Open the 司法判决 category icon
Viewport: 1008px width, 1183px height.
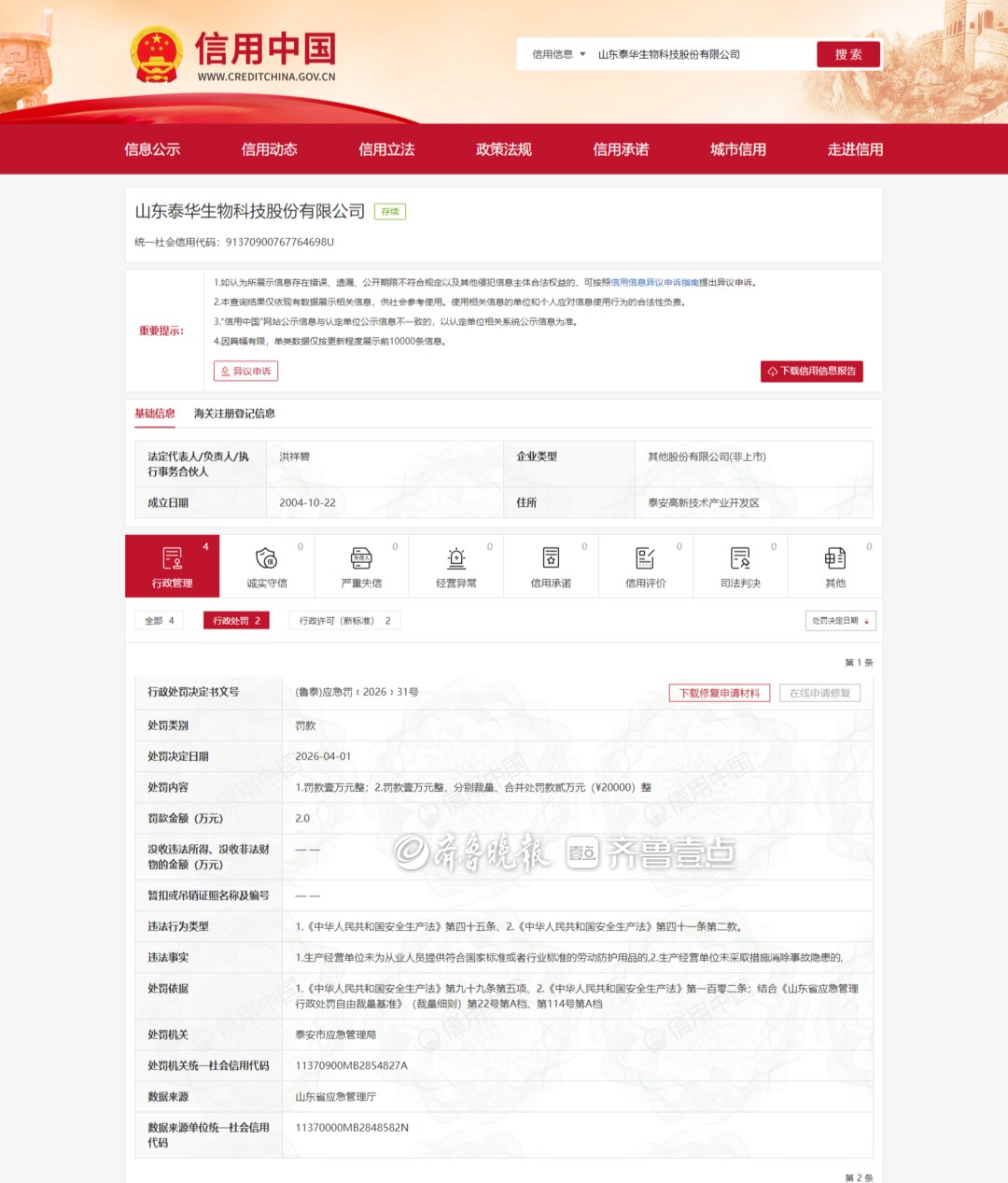(x=740, y=559)
